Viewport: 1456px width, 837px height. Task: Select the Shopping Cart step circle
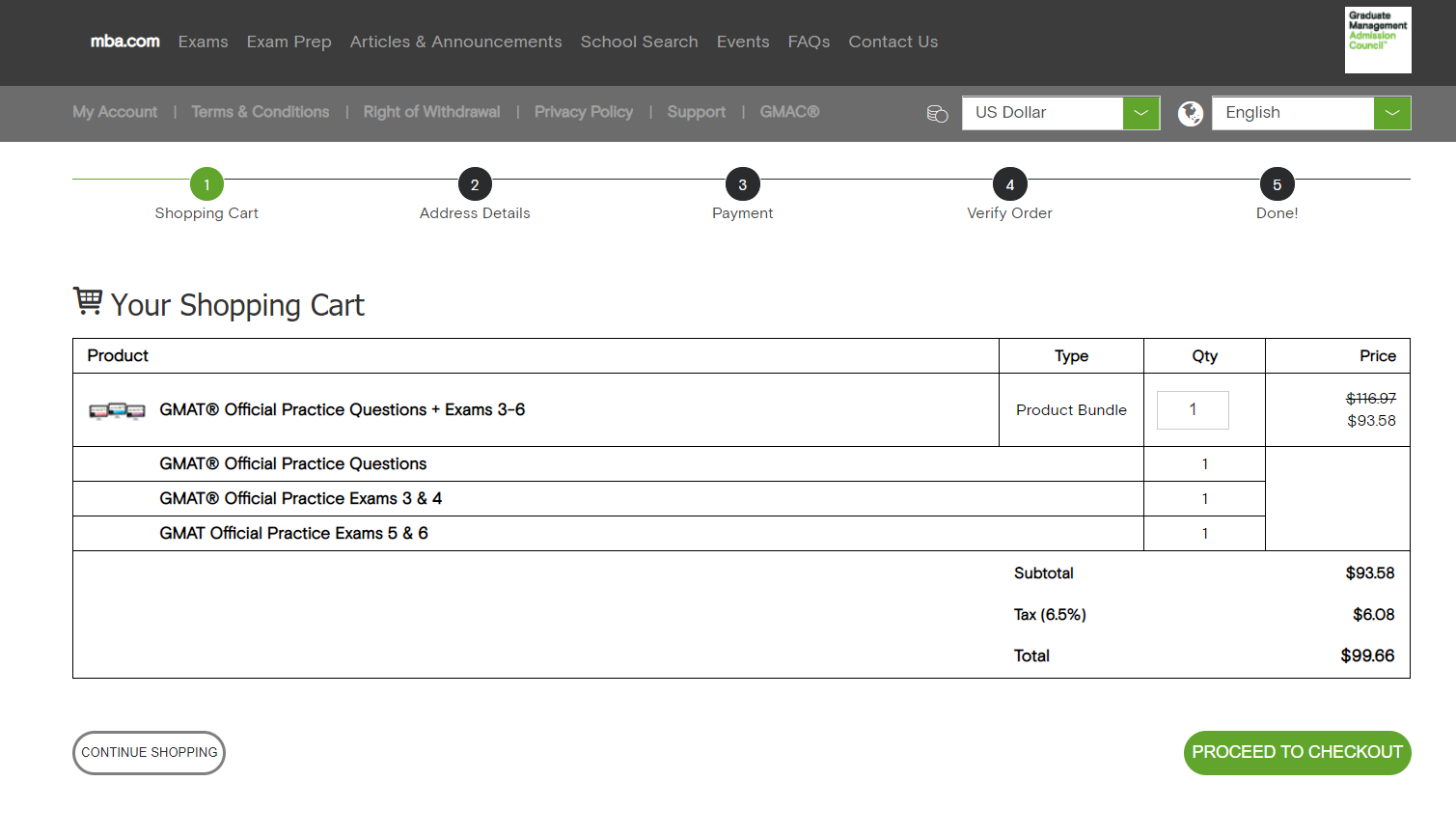pyautogui.click(x=206, y=183)
